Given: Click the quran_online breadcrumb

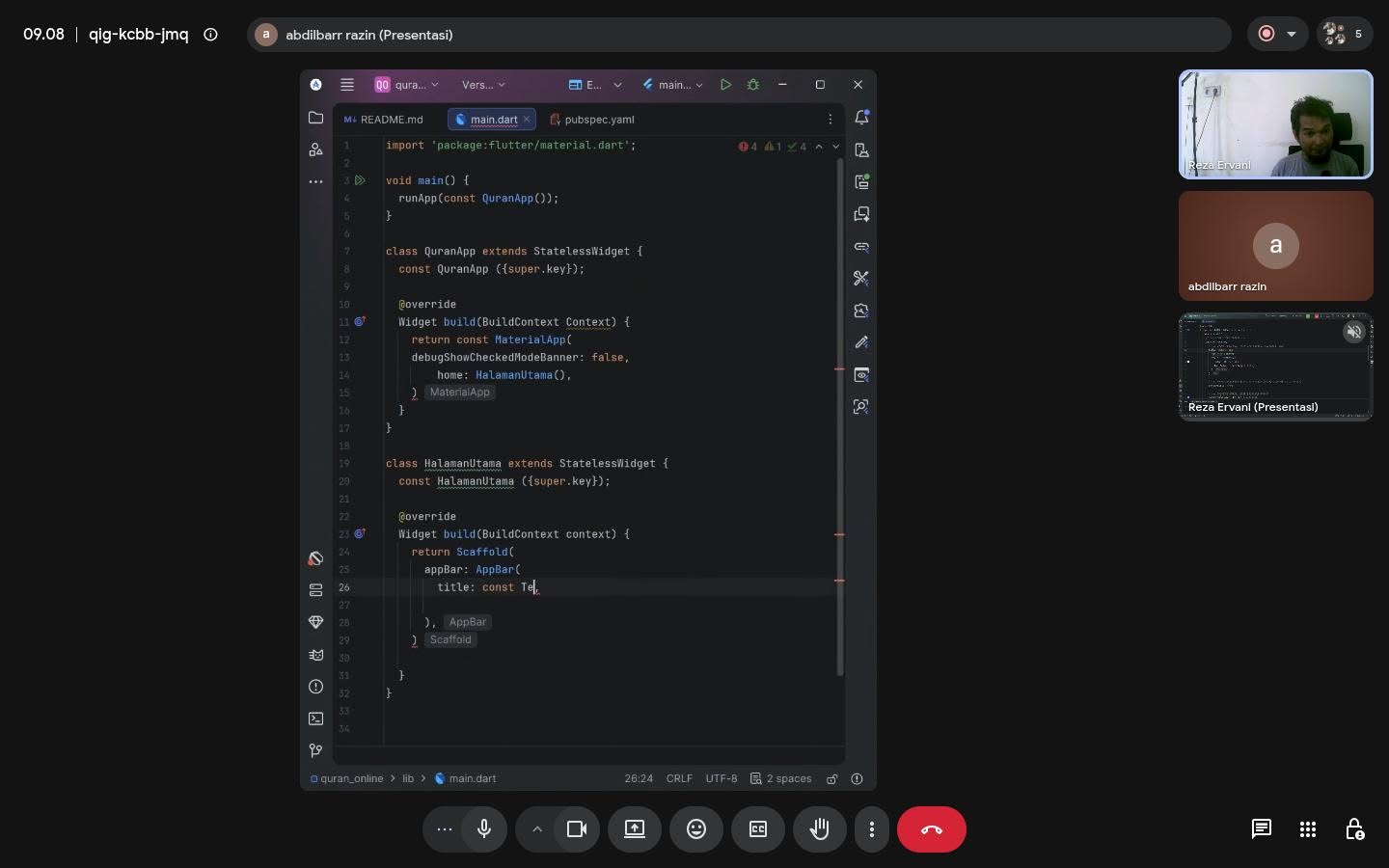Looking at the screenshot, I should coord(347,778).
